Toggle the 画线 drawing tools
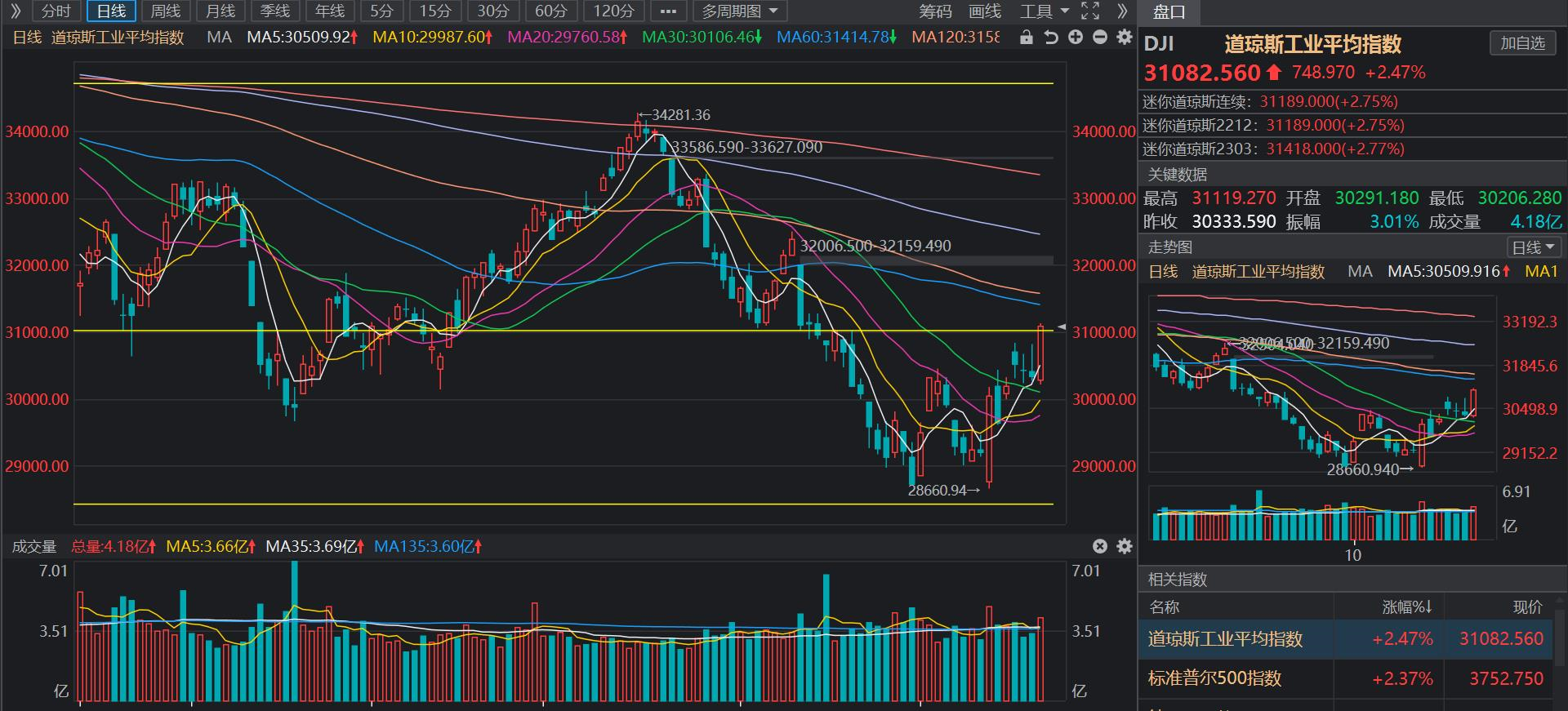Image resolution: width=1568 pixels, height=711 pixels. point(985,11)
